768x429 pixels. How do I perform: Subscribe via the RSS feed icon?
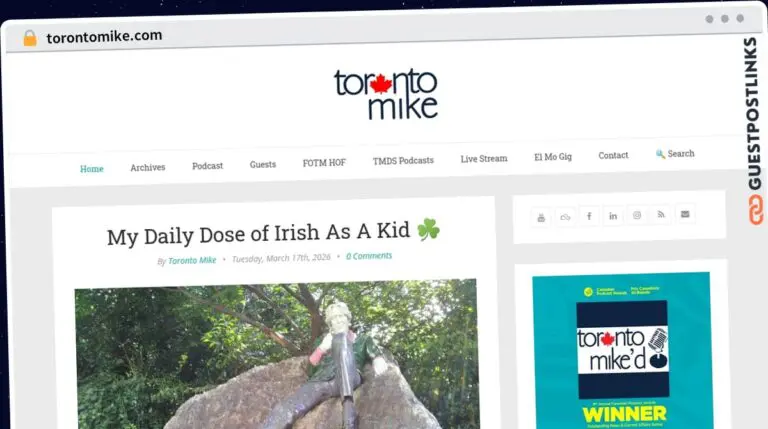coord(661,215)
